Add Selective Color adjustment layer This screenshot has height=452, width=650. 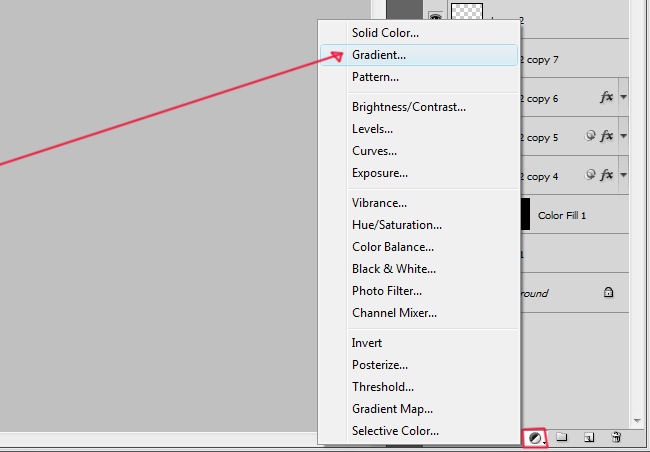point(419,431)
